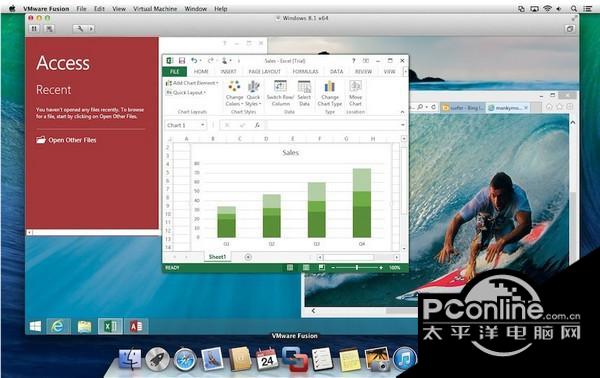Image resolution: width=600 pixels, height=378 pixels.
Task: Switch to Normal view in Excel status bar
Action: [290, 267]
